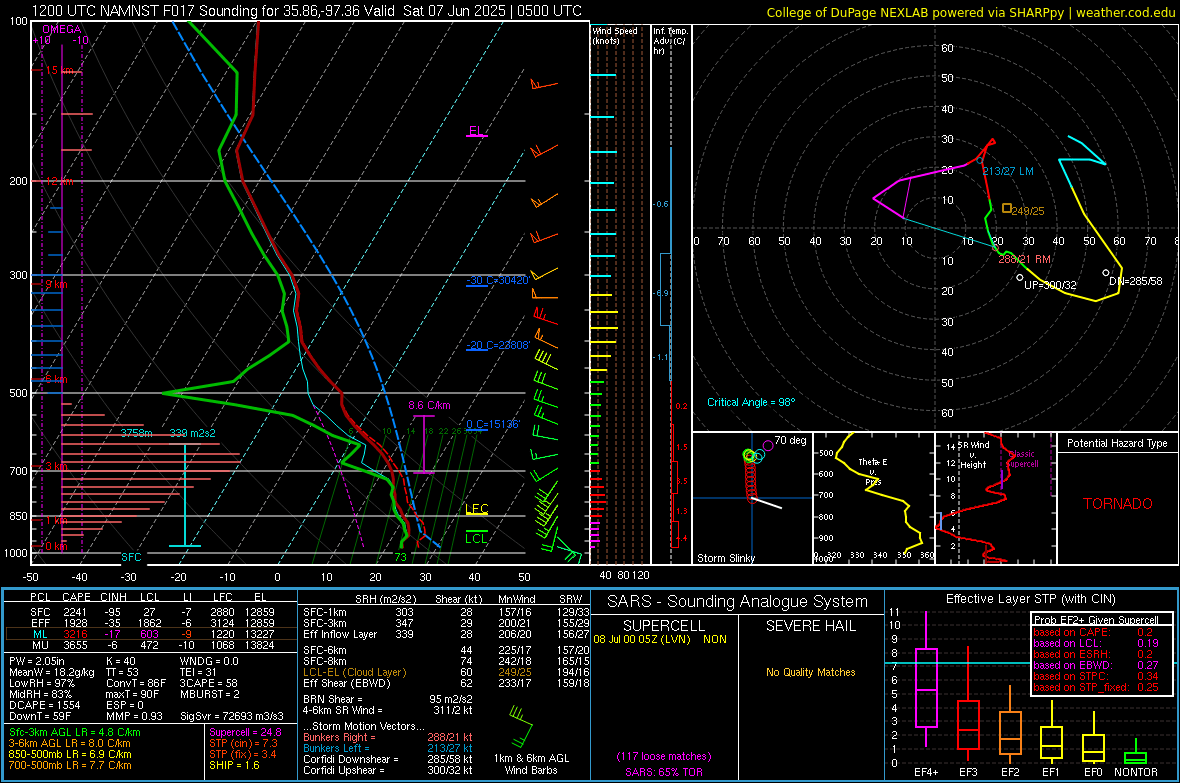Click the STP (cin) = 7.3 parameter
The image size is (1180, 783).
click(243, 743)
